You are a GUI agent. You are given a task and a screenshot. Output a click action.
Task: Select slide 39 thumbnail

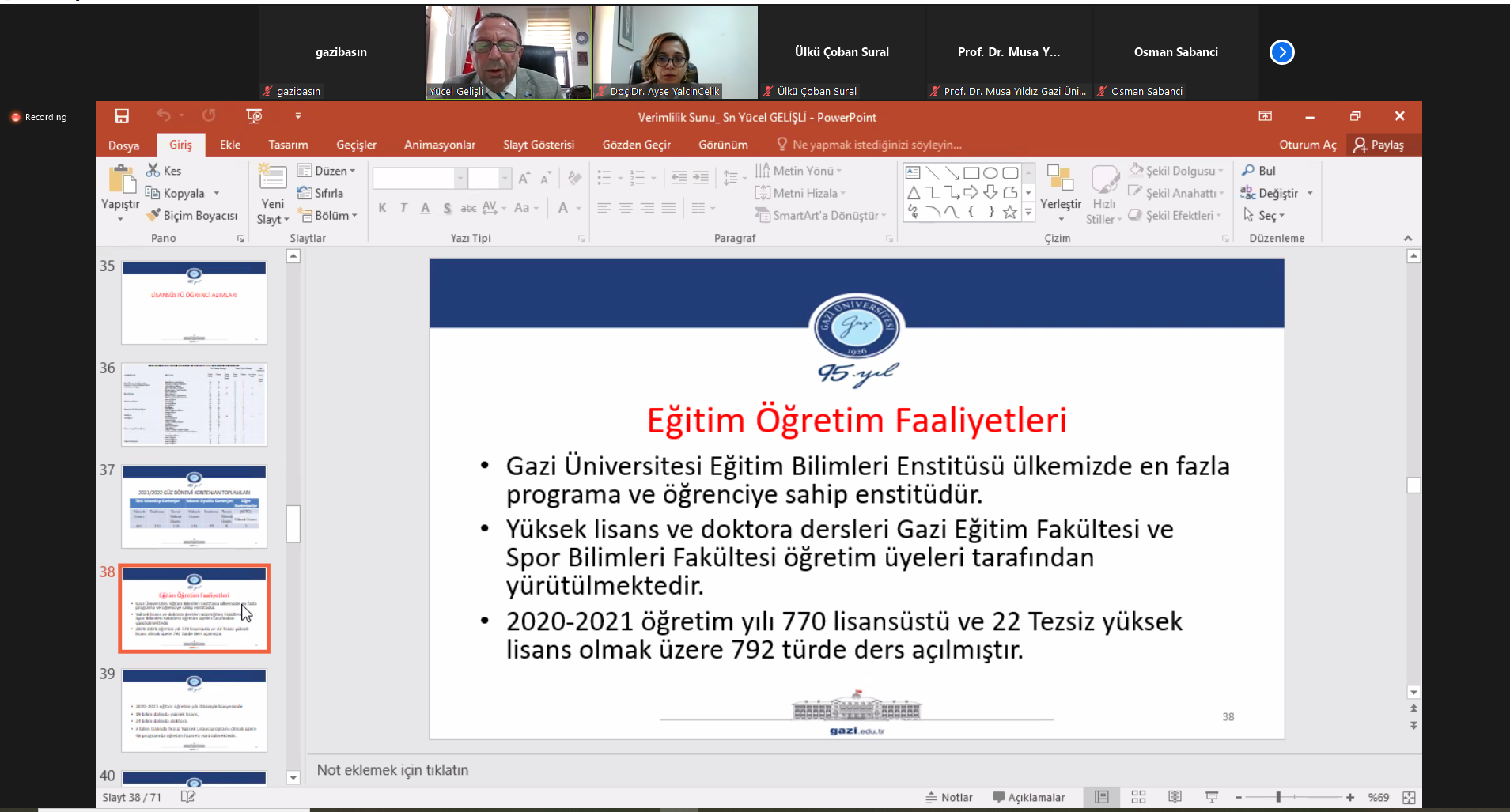tap(194, 710)
